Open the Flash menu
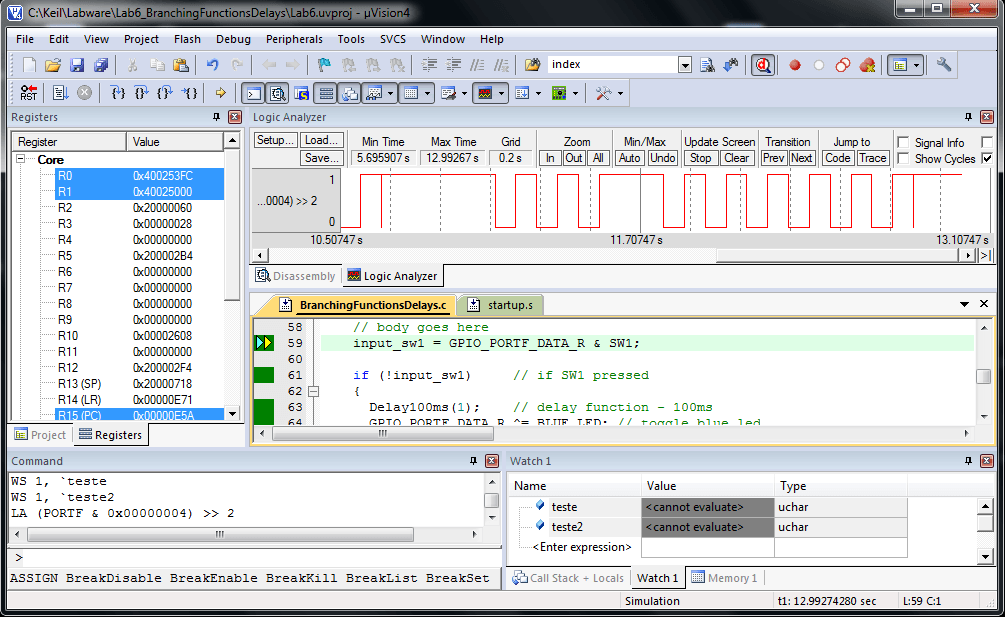The height and width of the screenshot is (617, 1005). pos(187,39)
